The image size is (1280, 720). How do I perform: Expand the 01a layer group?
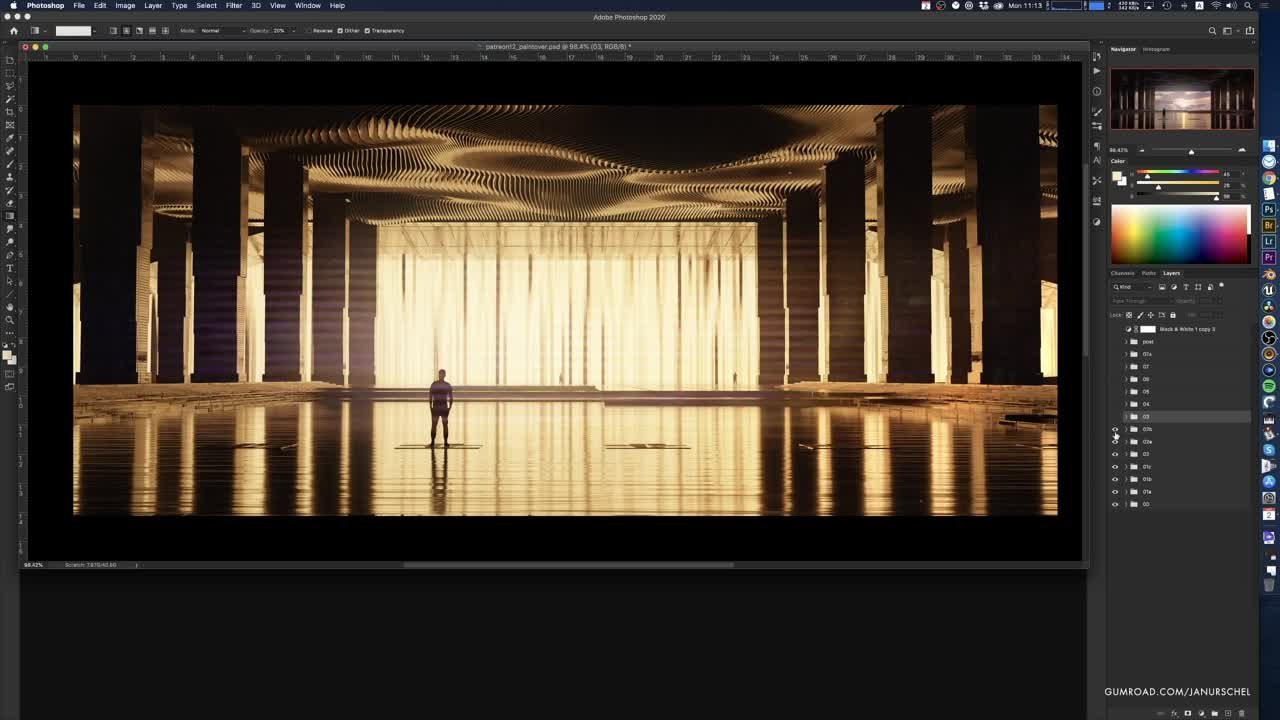coord(1126,491)
